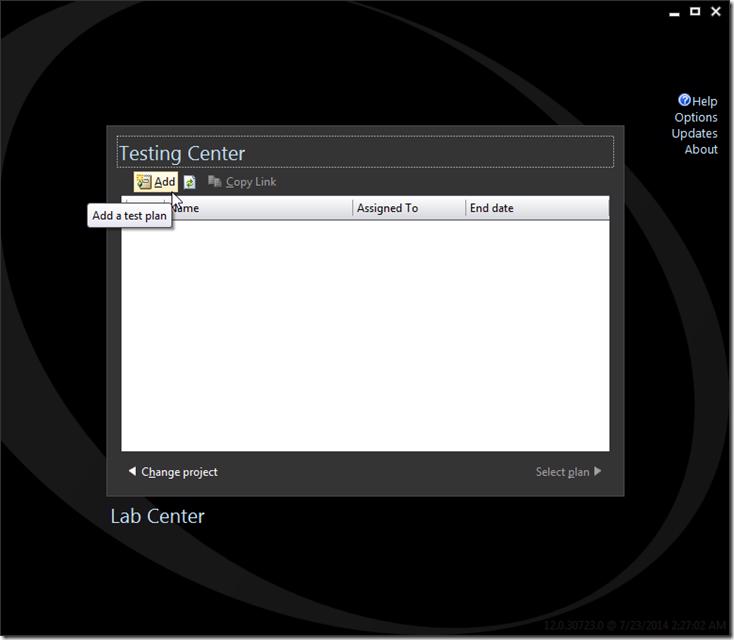Sort by the End date column
Screen dimensions: 734x640
537,208
